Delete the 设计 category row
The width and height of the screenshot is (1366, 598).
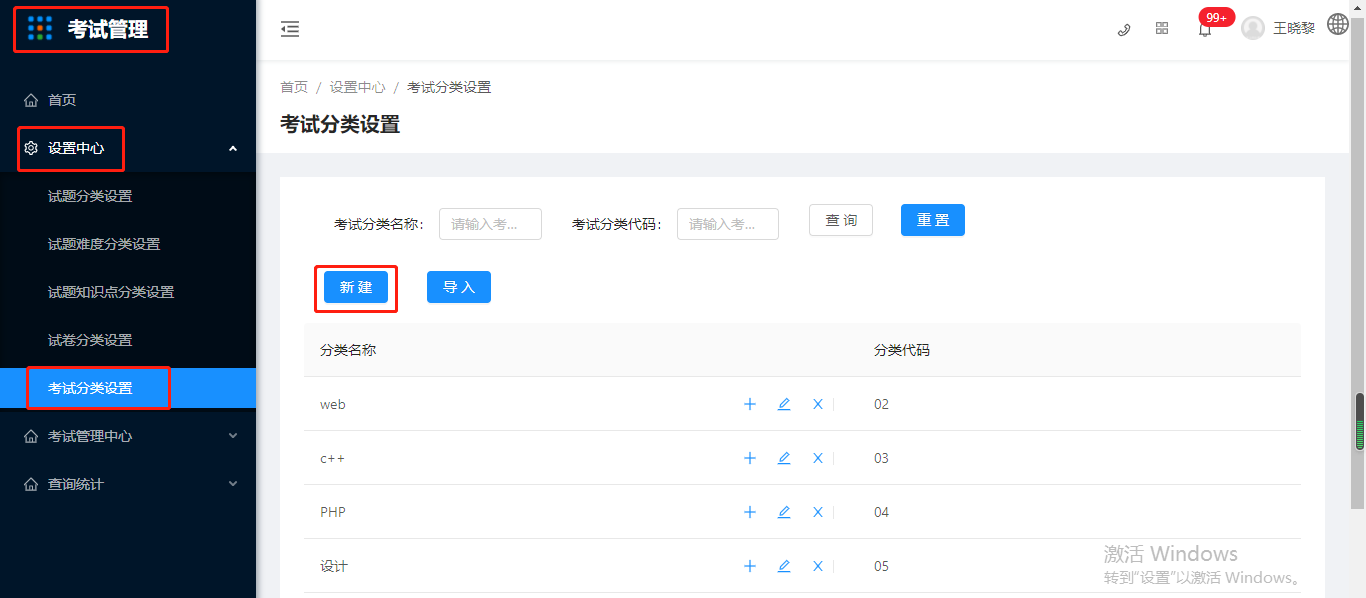click(817, 566)
